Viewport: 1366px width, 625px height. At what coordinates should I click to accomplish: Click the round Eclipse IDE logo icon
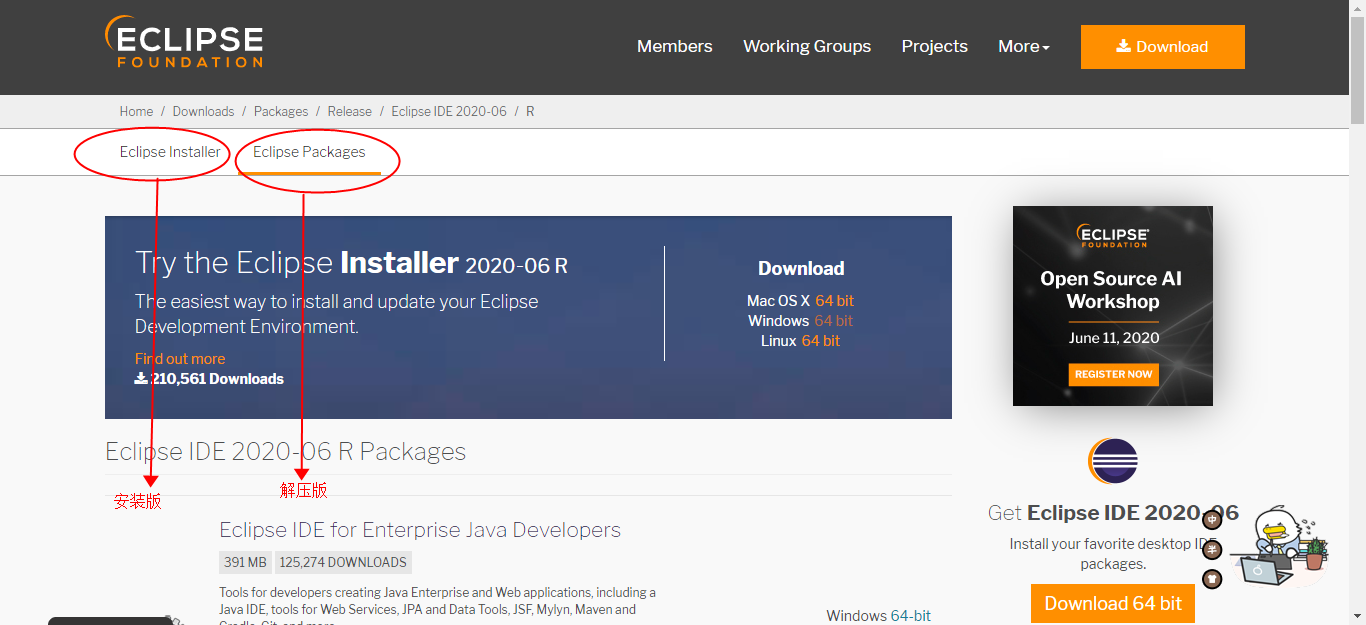(1113, 461)
